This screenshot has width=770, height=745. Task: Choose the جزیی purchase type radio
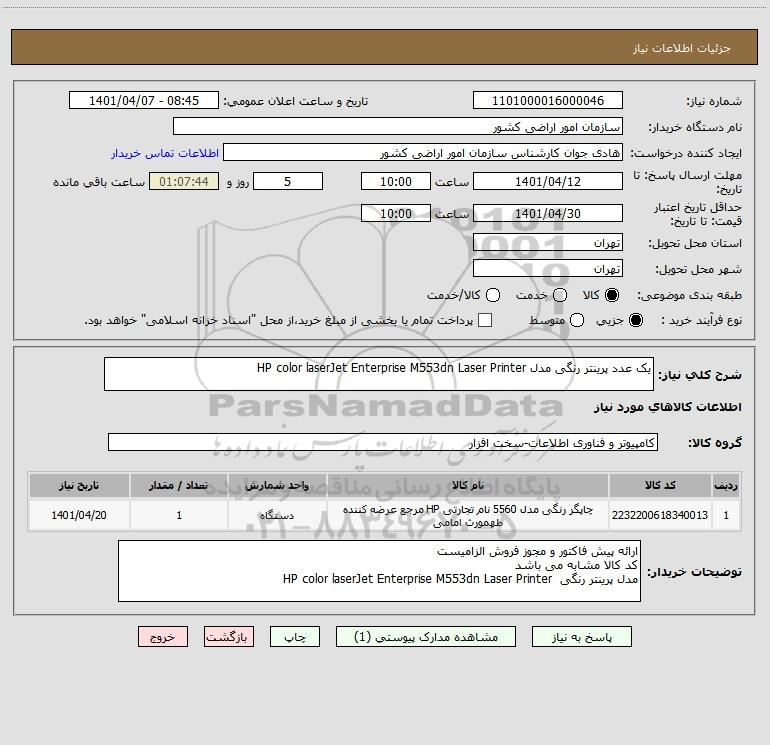(636, 320)
